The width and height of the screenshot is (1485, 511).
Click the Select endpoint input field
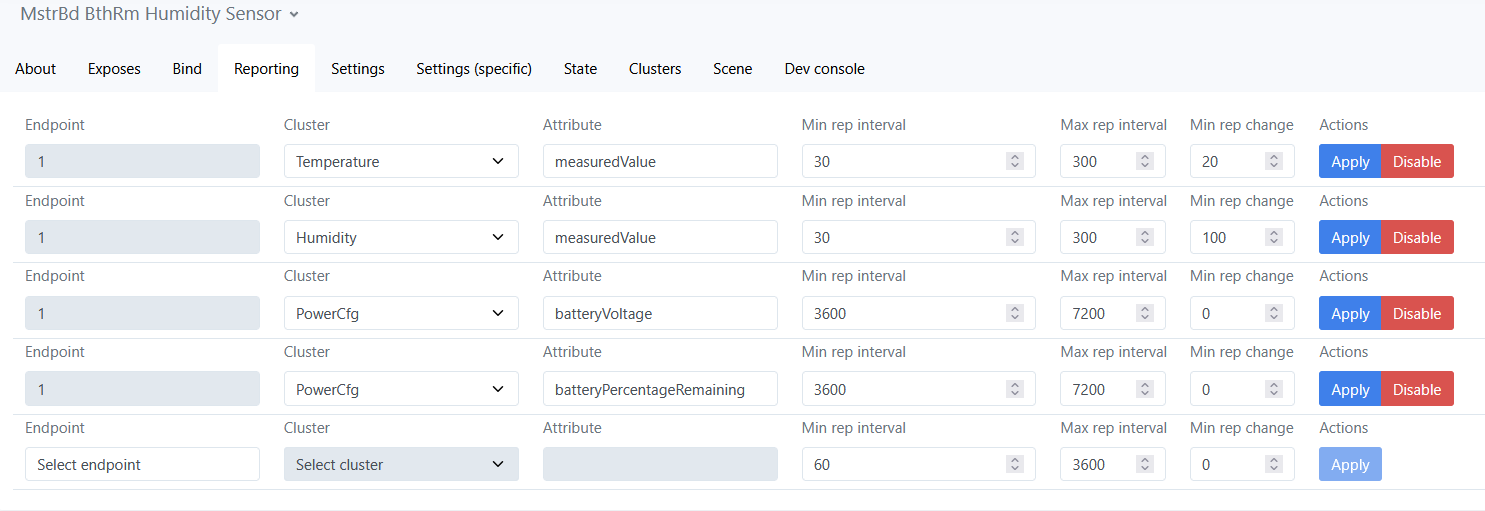tap(142, 464)
